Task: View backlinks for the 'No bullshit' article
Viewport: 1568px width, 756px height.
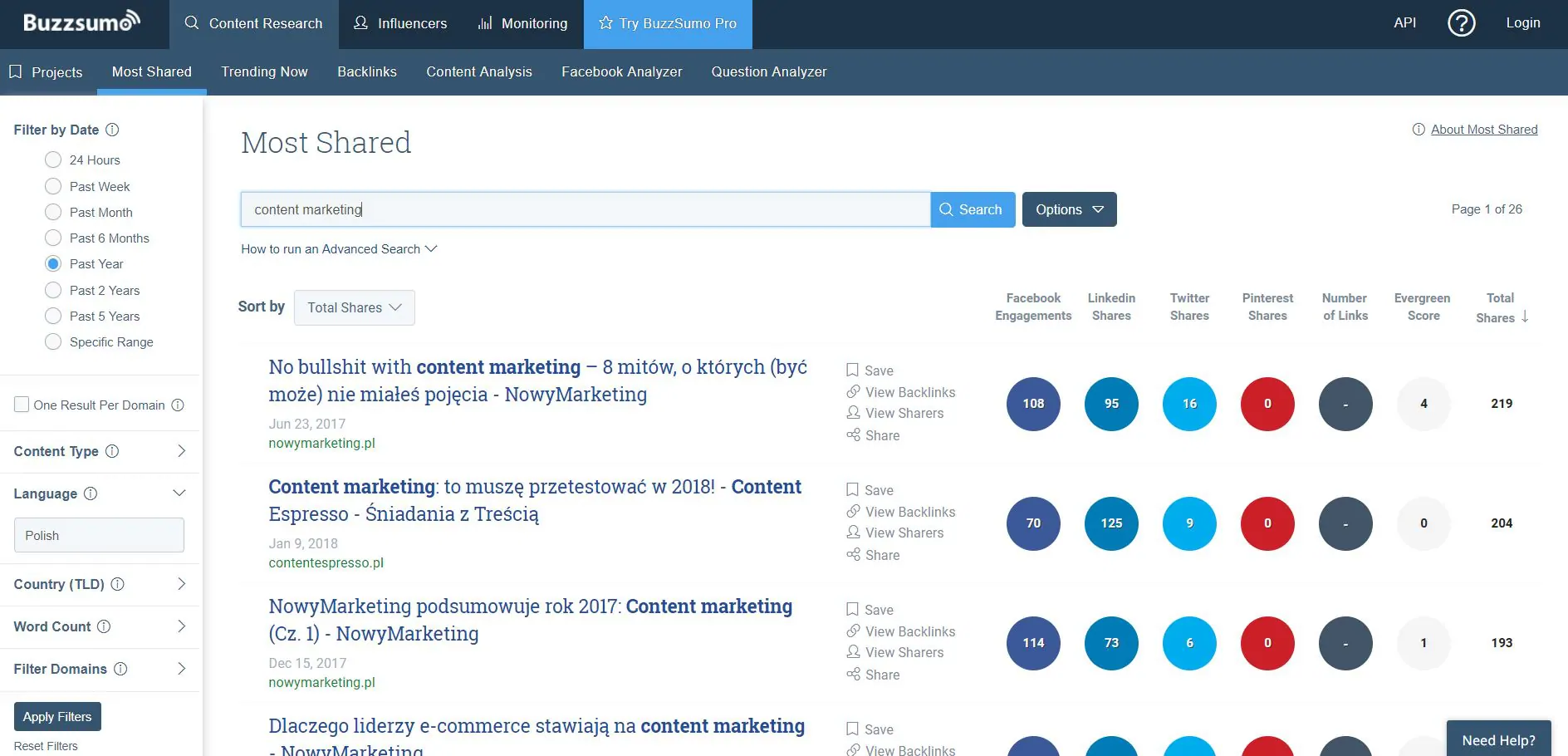Action: [x=900, y=392]
